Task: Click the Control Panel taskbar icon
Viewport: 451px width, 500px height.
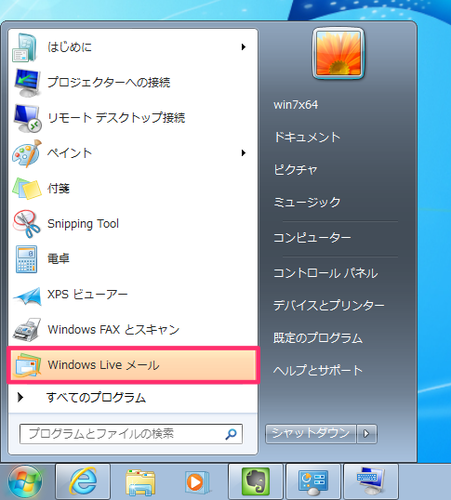Action: click(313, 481)
